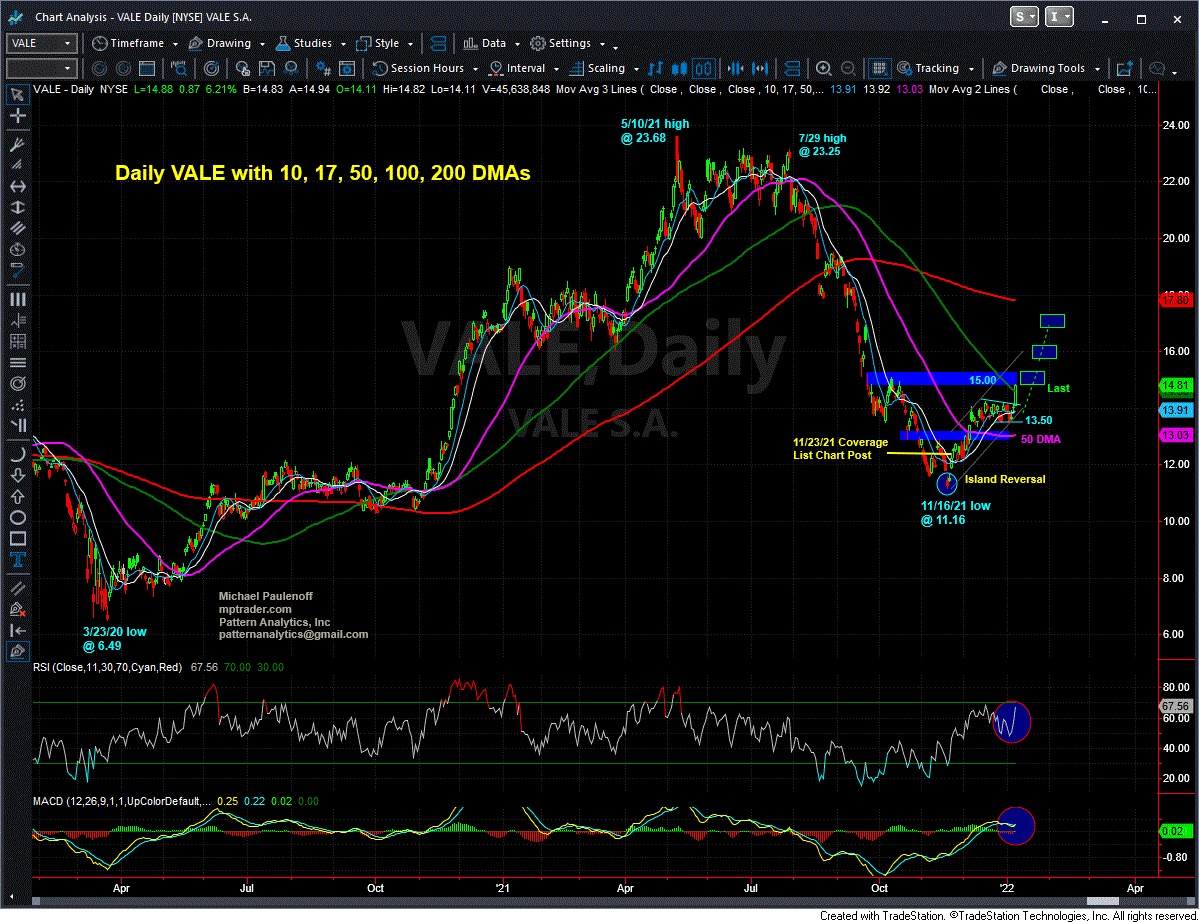Image resolution: width=1199 pixels, height=922 pixels.
Task: Click the calendar window icon
Action: click(x=147, y=69)
